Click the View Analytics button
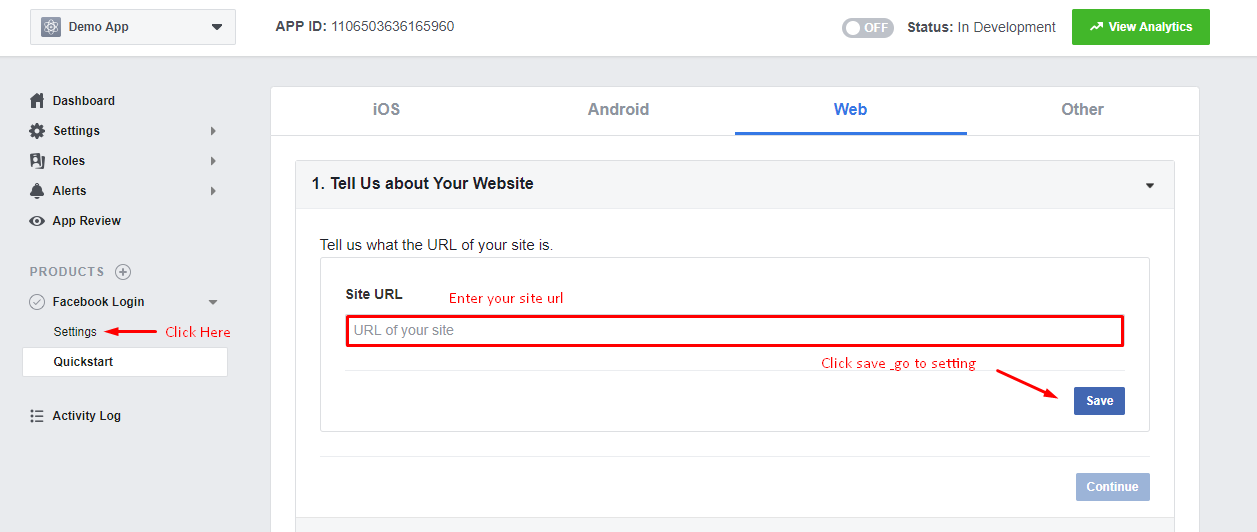This screenshot has width=1257, height=532. tap(1140, 27)
